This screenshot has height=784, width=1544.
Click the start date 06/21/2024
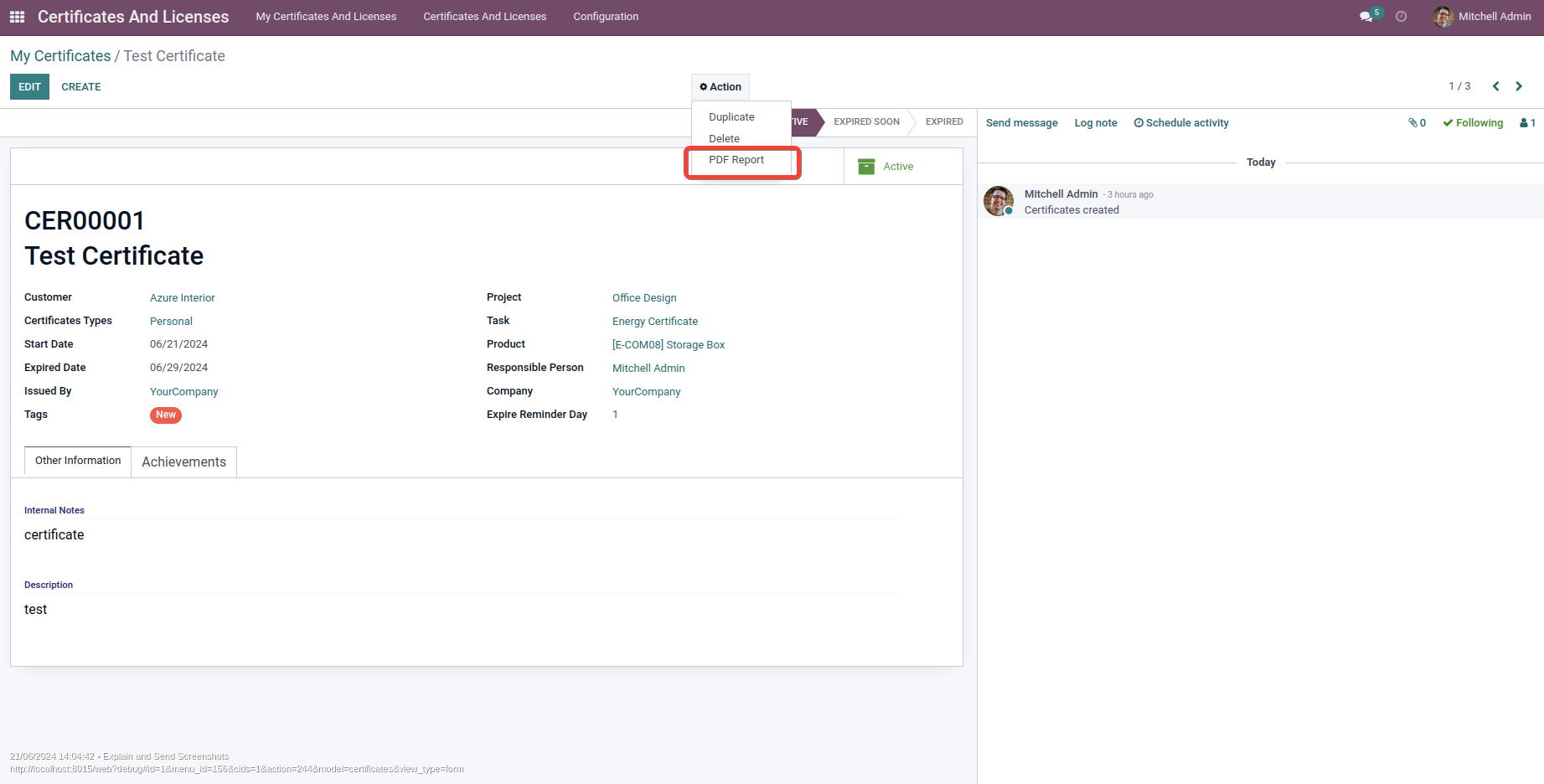click(178, 344)
